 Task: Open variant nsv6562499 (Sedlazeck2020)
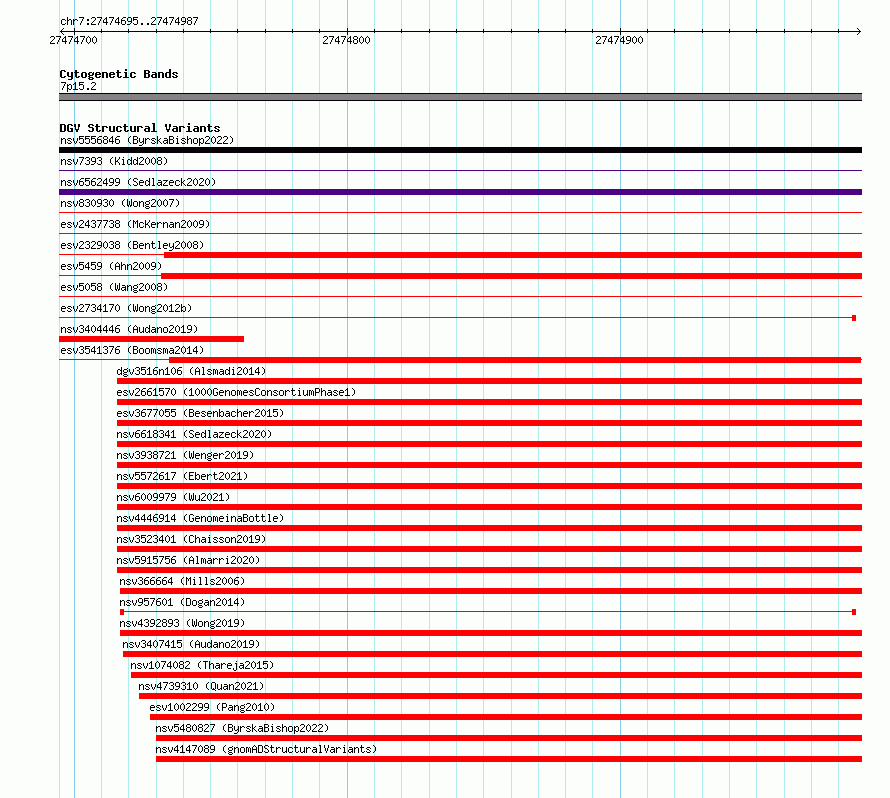pos(138,182)
